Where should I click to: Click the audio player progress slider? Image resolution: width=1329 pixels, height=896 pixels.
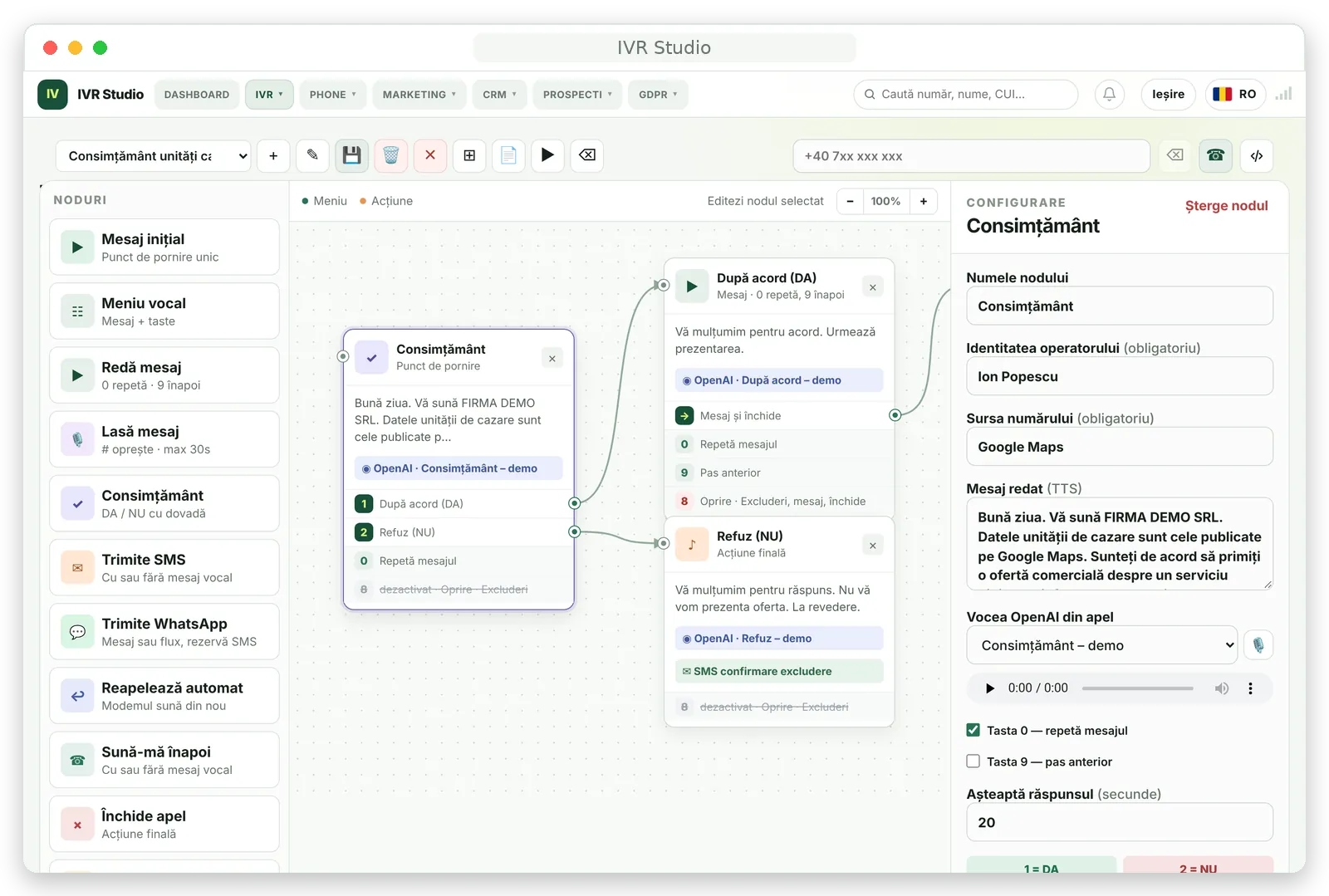(x=1137, y=688)
